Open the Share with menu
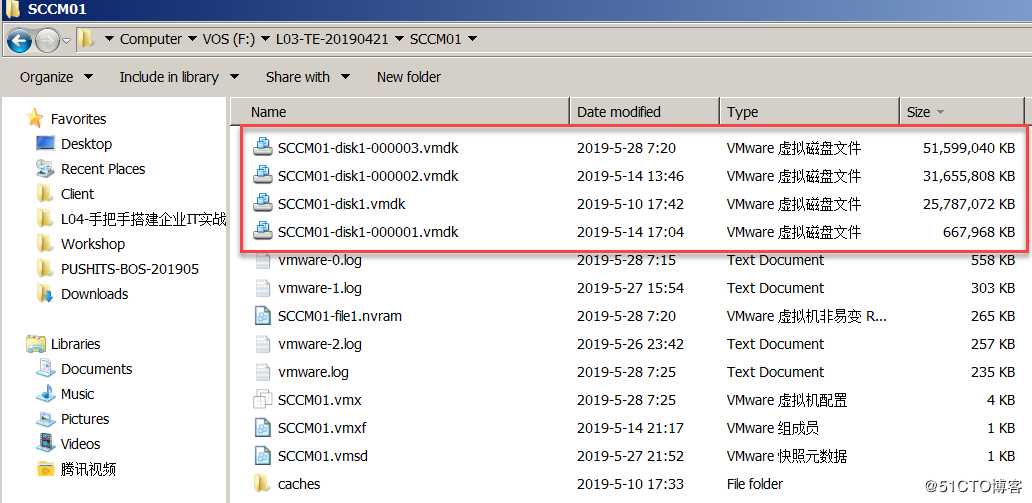Screen dimensions: 1032x503 (307, 77)
